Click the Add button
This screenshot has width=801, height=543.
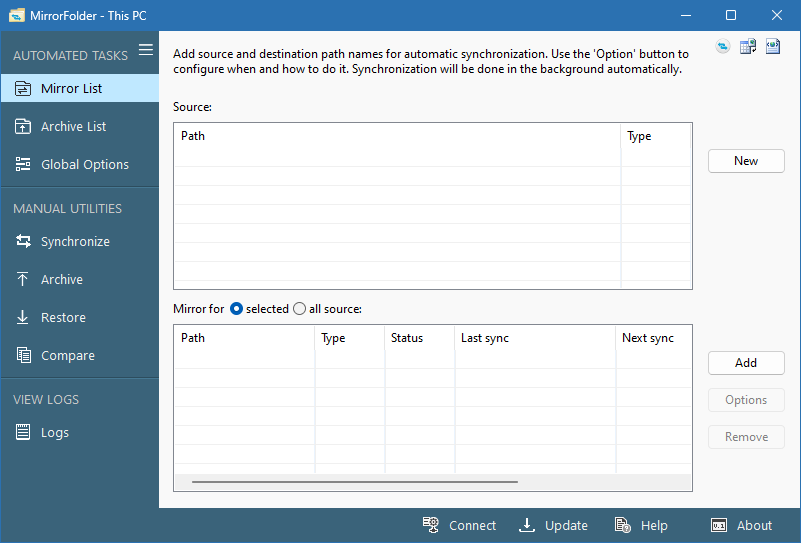click(x=746, y=363)
